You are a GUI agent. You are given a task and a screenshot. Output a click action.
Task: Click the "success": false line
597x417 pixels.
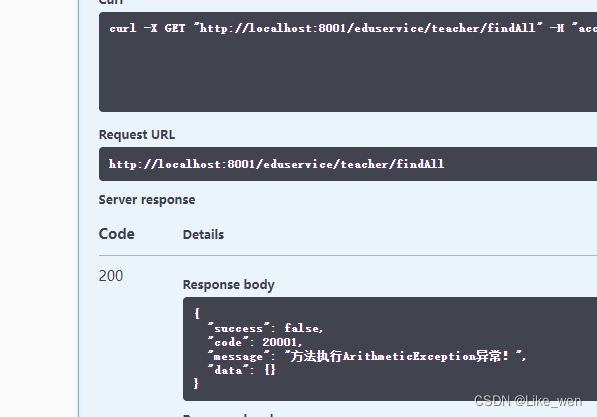(265, 328)
